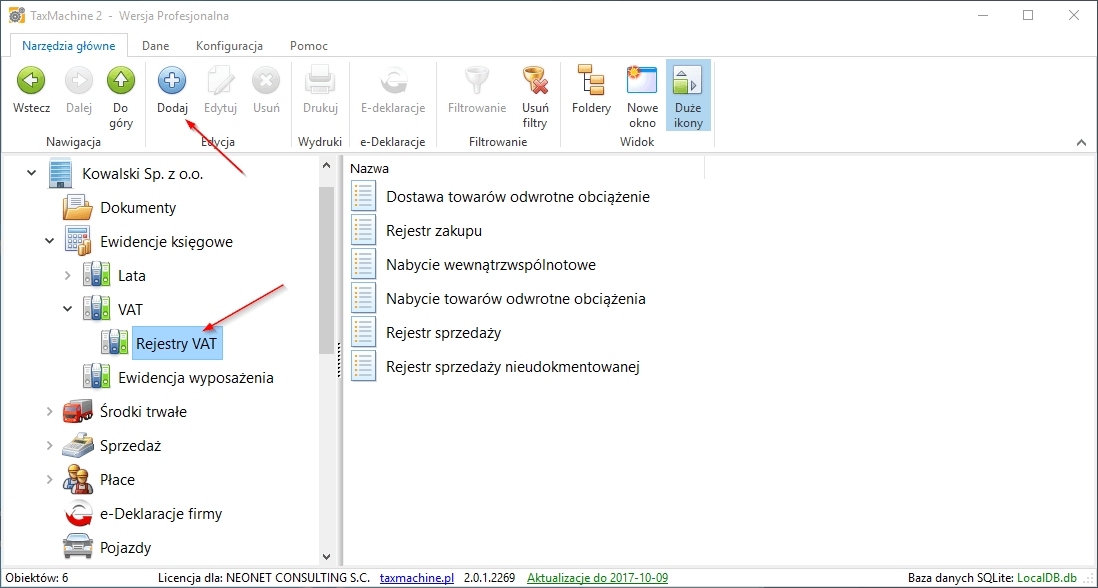The width and height of the screenshot is (1098, 588).
Task: Open the Konfiguracja ribbon tab
Action: pyautogui.click(x=229, y=46)
